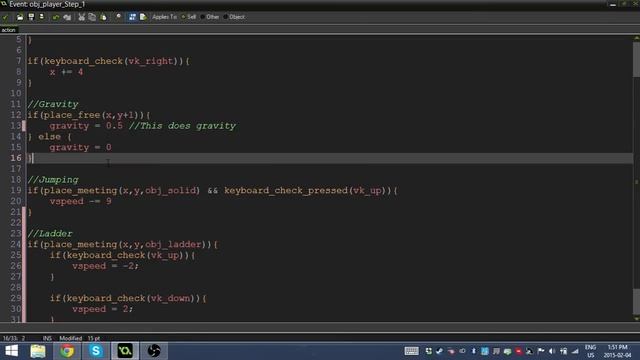The height and width of the screenshot is (360, 640).
Task: Switch to the action tab
Action: (8, 30)
